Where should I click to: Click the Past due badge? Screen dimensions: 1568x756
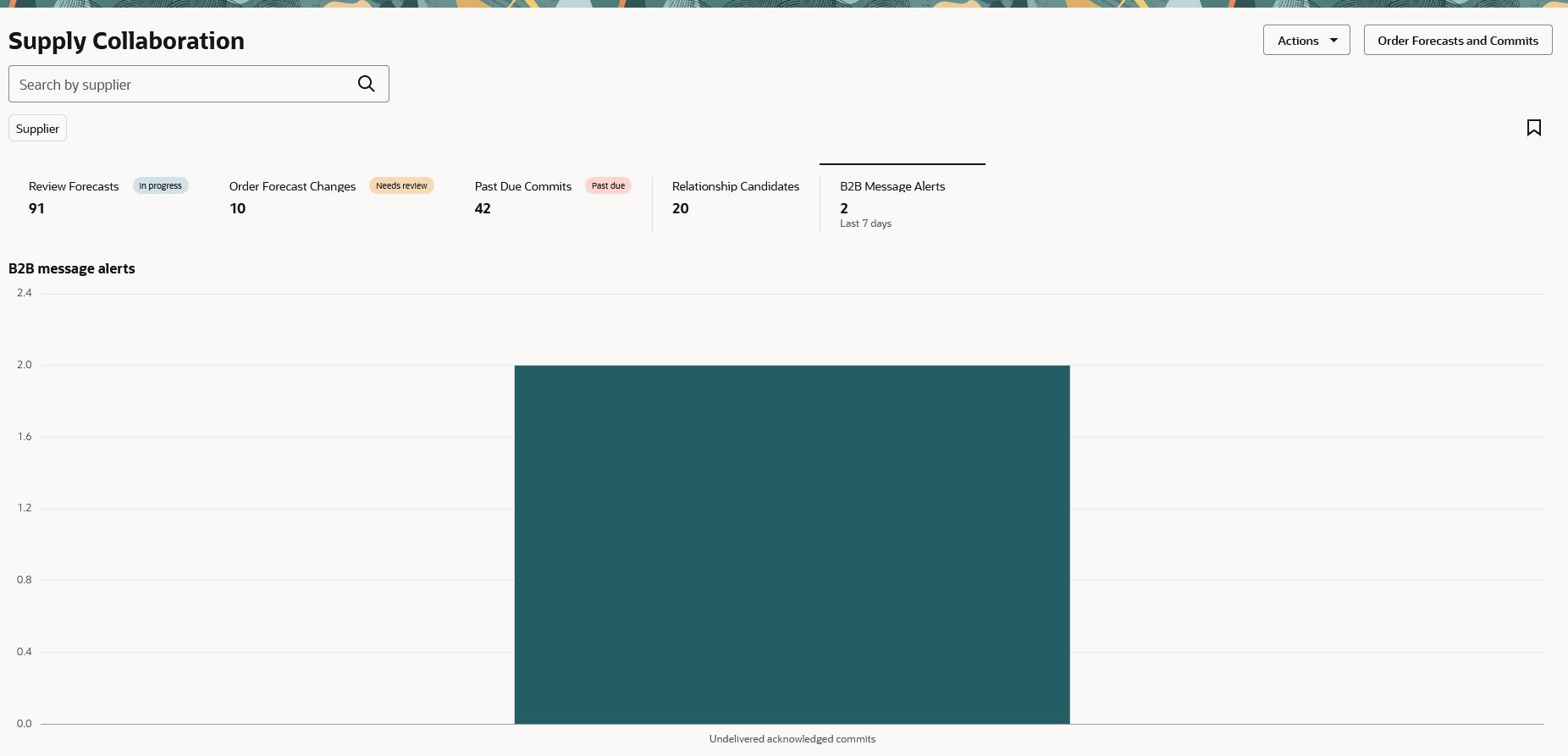(x=608, y=185)
